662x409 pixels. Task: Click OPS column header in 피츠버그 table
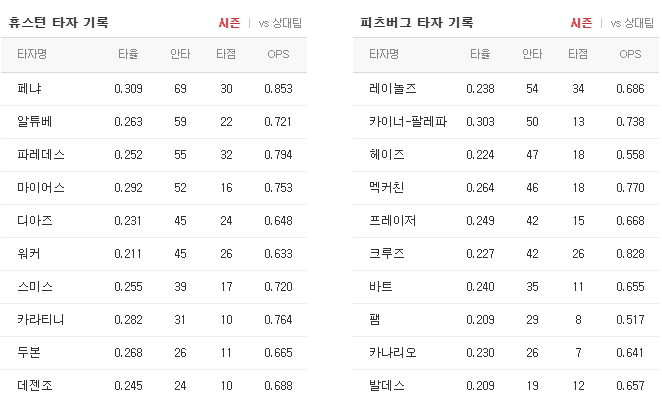coord(630,54)
